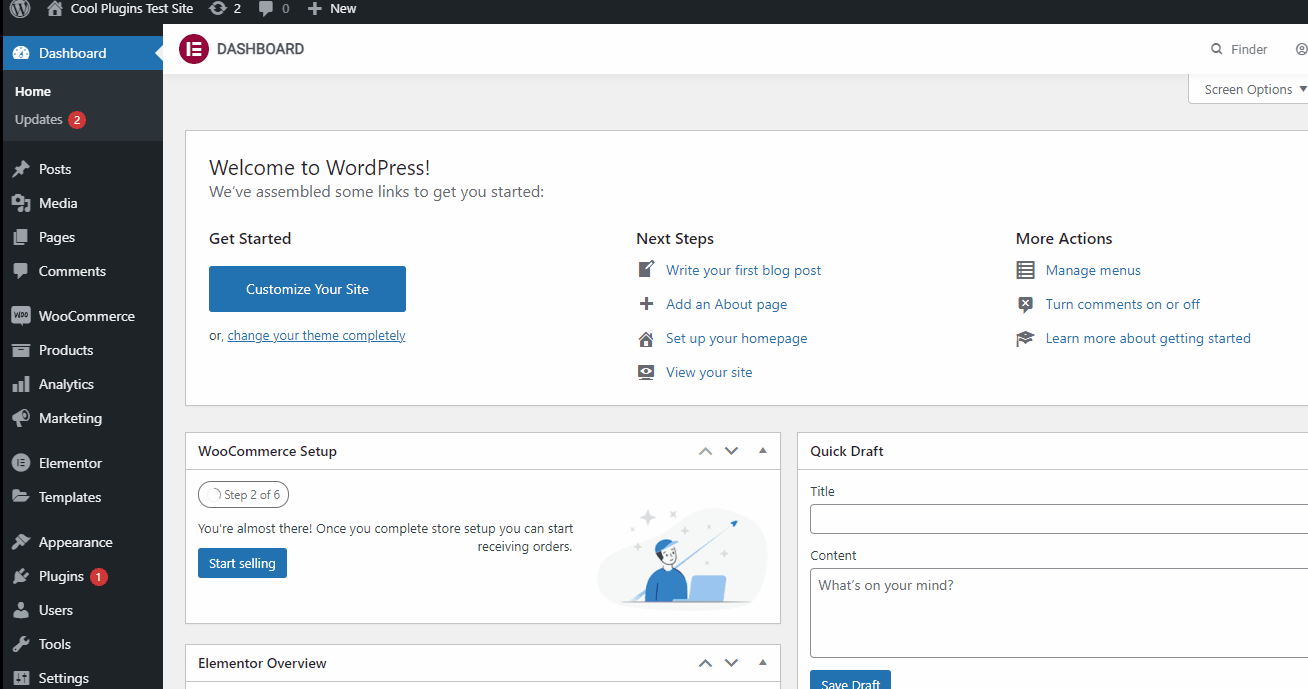Click the Step 2 of 6 progress indicator
Screen dimensions: 1308x689
pos(243,495)
